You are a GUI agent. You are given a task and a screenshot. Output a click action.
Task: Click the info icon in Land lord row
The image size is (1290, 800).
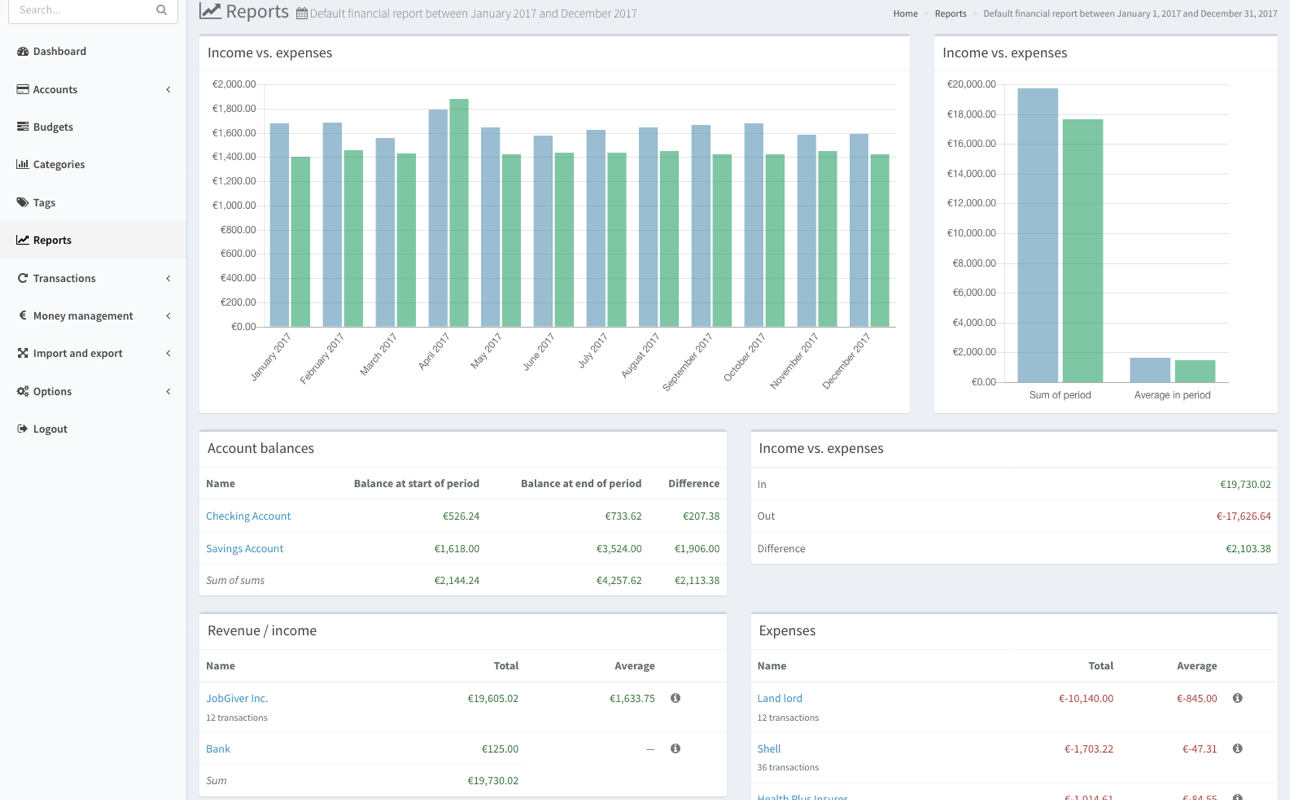click(1237, 698)
